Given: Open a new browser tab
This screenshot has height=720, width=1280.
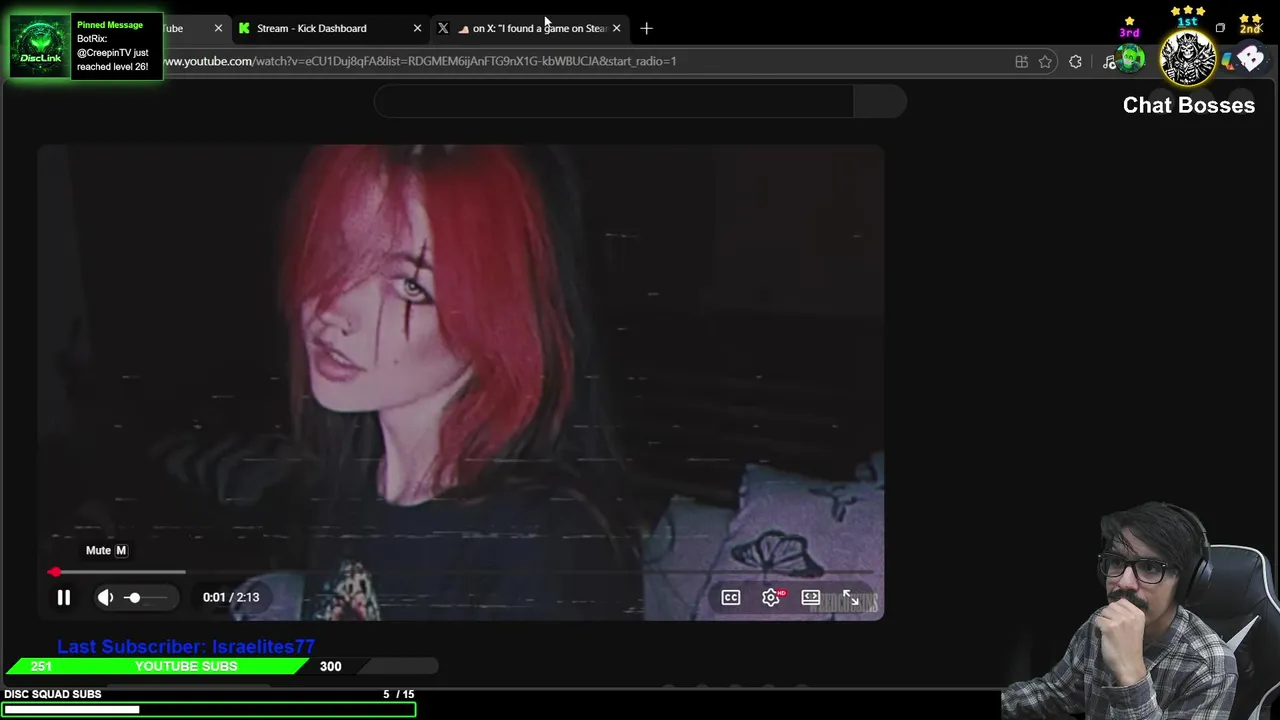Looking at the screenshot, I should tap(646, 28).
